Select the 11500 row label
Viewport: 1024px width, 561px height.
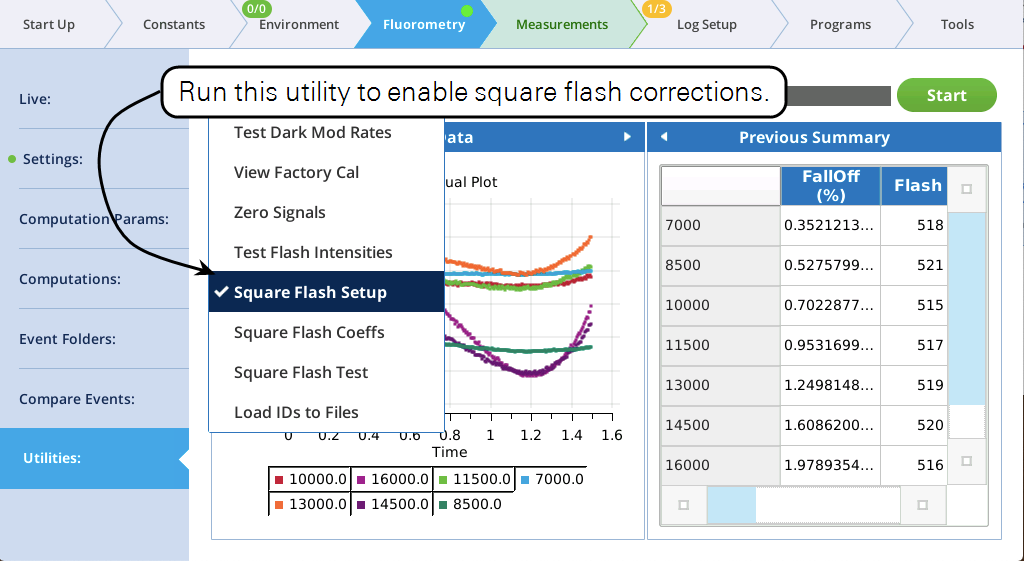tap(720, 345)
